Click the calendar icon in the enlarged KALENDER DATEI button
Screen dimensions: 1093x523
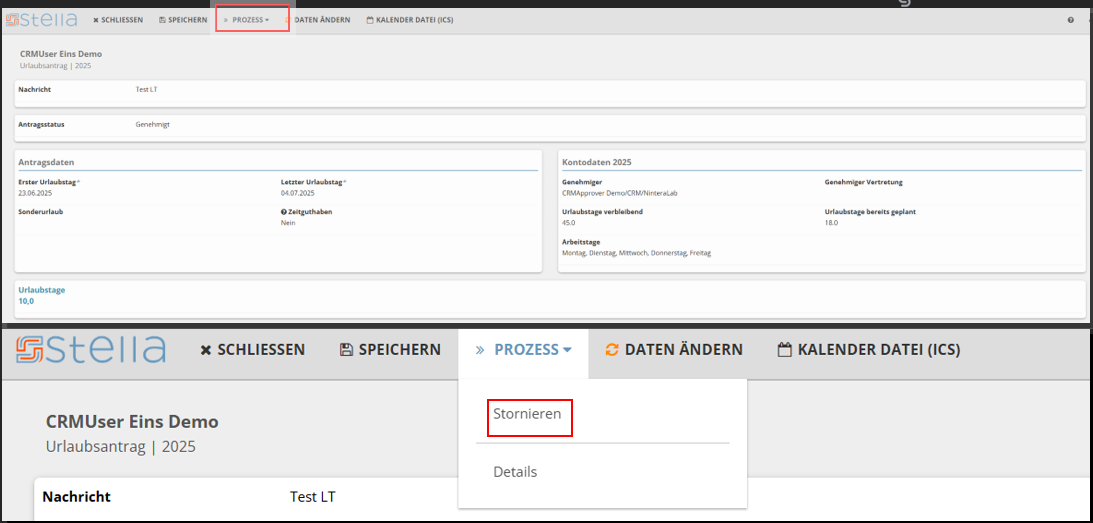point(785,350)
